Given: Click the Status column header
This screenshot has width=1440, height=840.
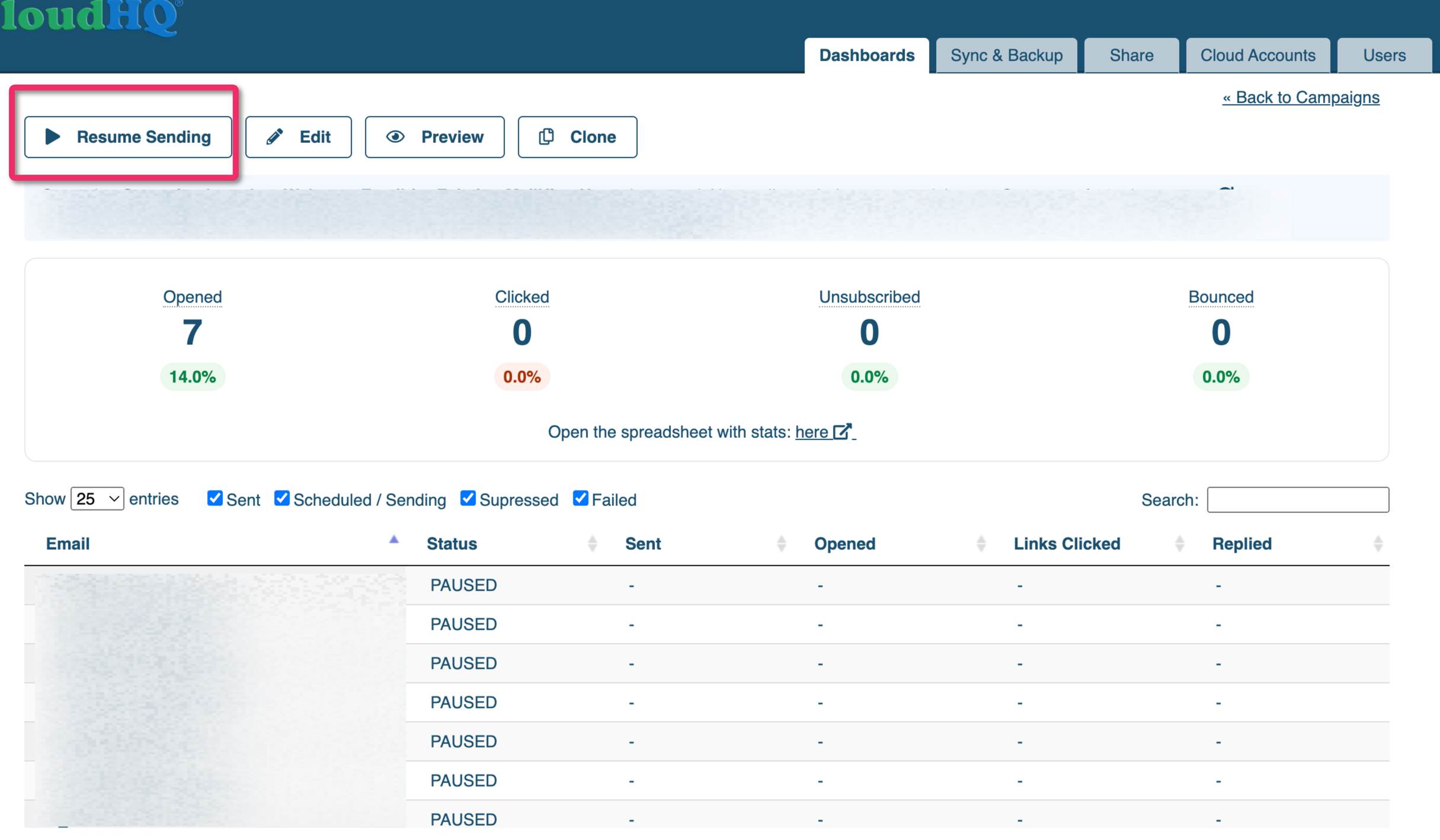Looking at the screenshot, I should pos(452,544).
